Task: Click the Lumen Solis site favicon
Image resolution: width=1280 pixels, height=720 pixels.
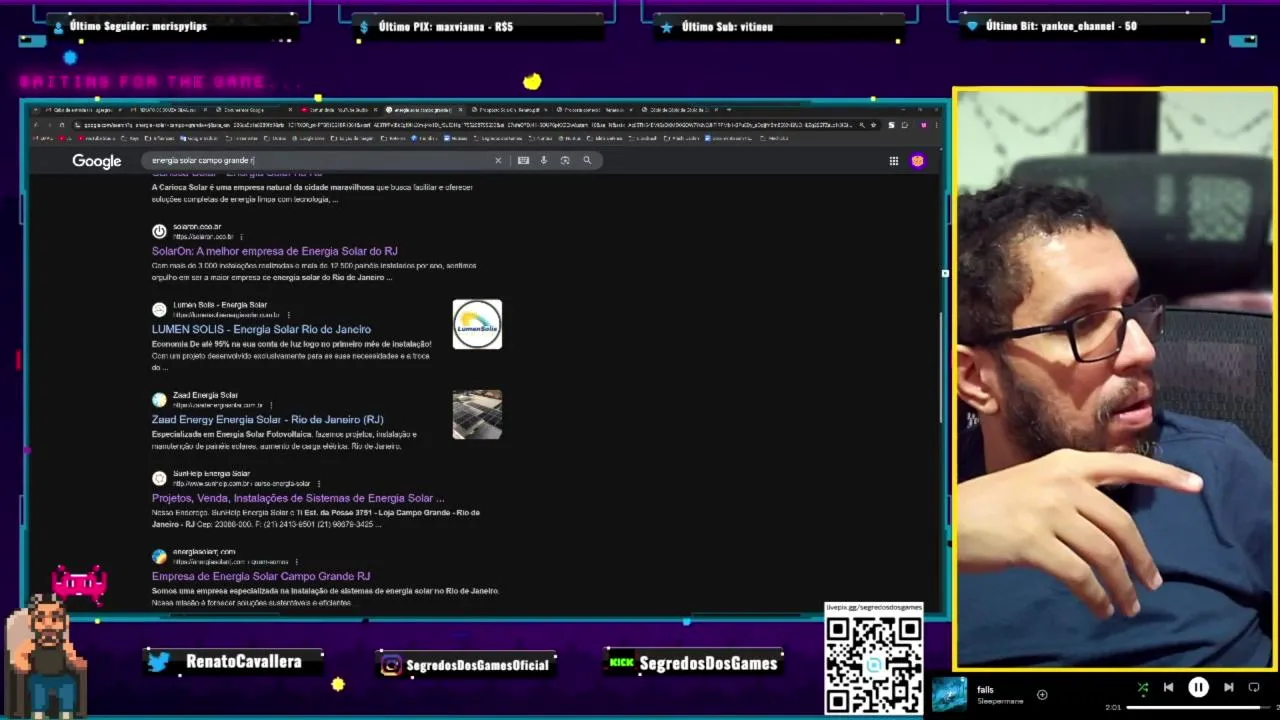Action: click(x=159, y=310)
